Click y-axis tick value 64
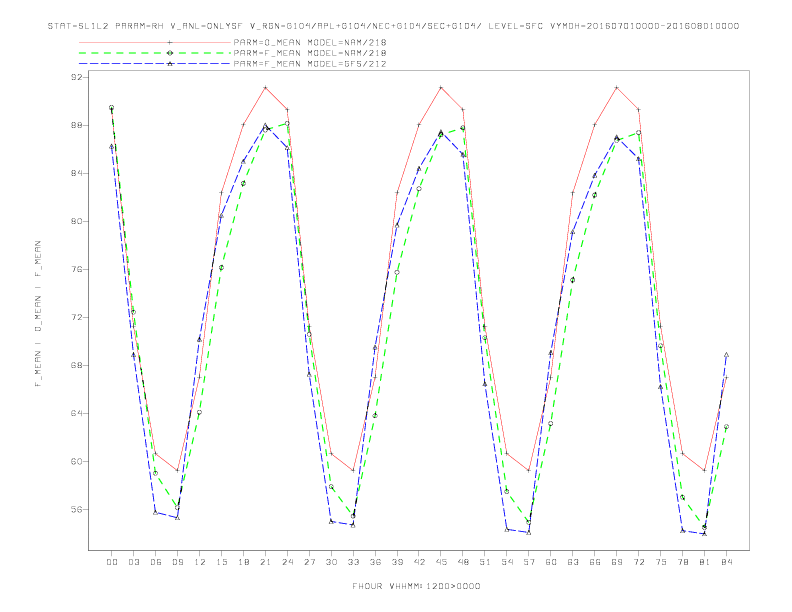Screen dimensions: 792x612 (79, 413)
